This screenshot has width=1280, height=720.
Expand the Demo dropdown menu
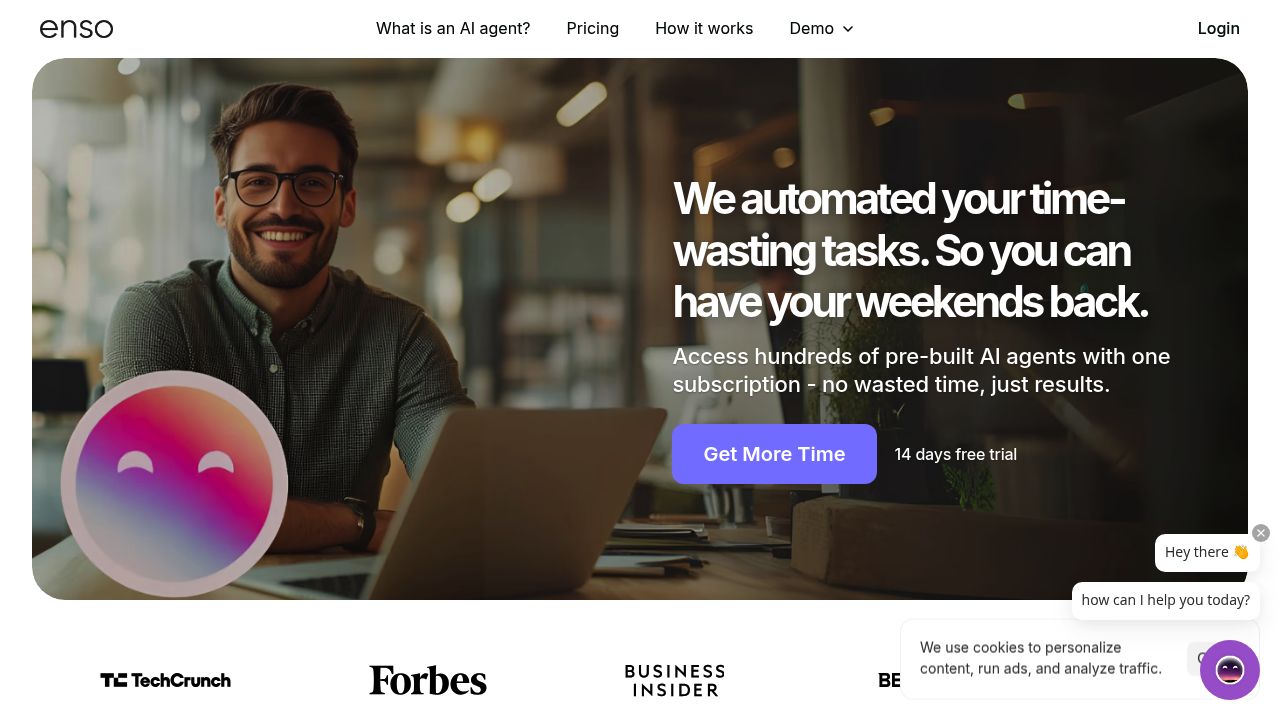click(821, 29)
